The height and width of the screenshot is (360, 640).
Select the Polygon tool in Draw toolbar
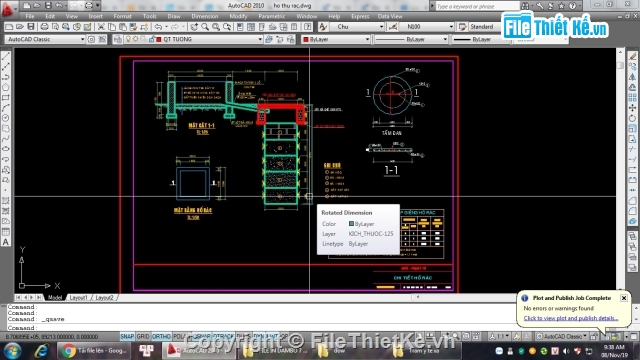(6, 87)
